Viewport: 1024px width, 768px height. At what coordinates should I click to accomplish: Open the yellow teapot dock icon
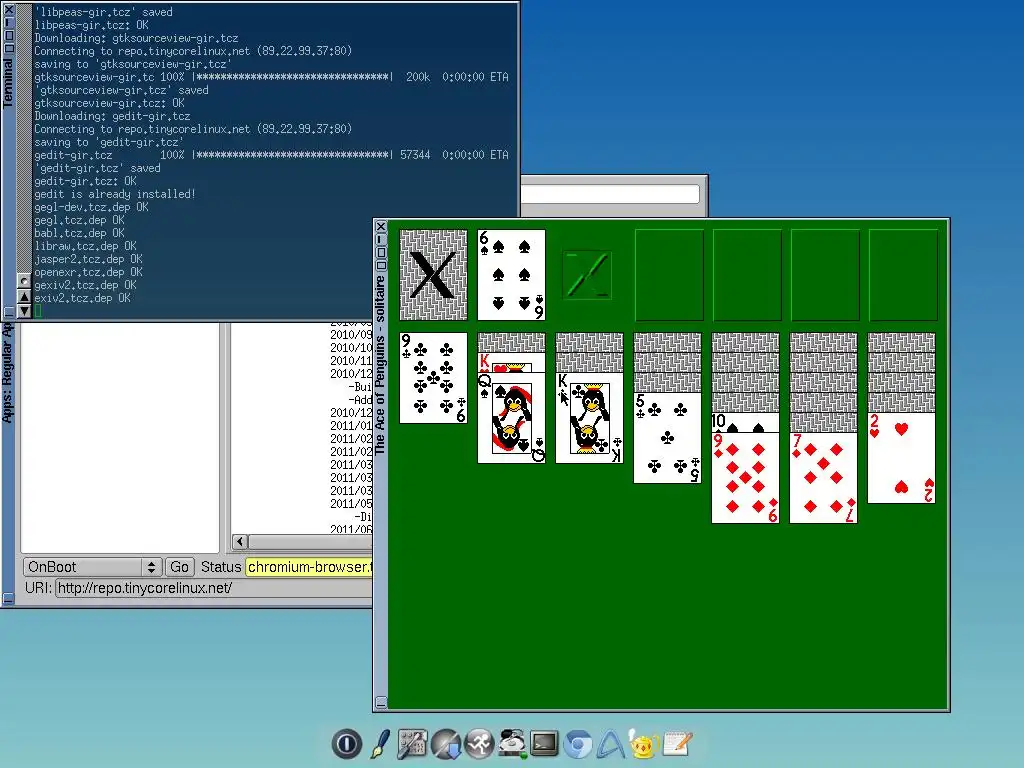click(x=643, y=744)
